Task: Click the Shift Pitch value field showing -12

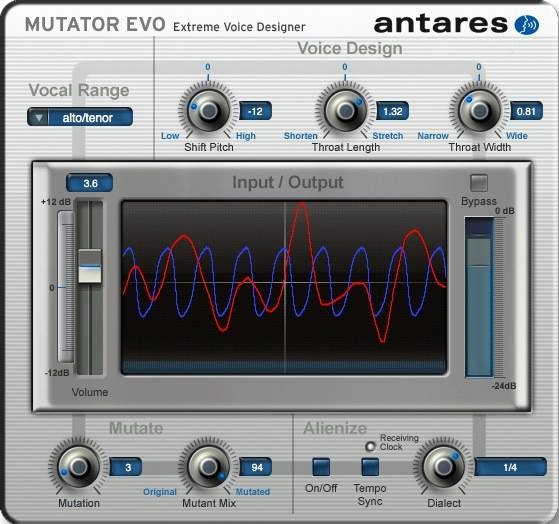Action: pos(255,112)
